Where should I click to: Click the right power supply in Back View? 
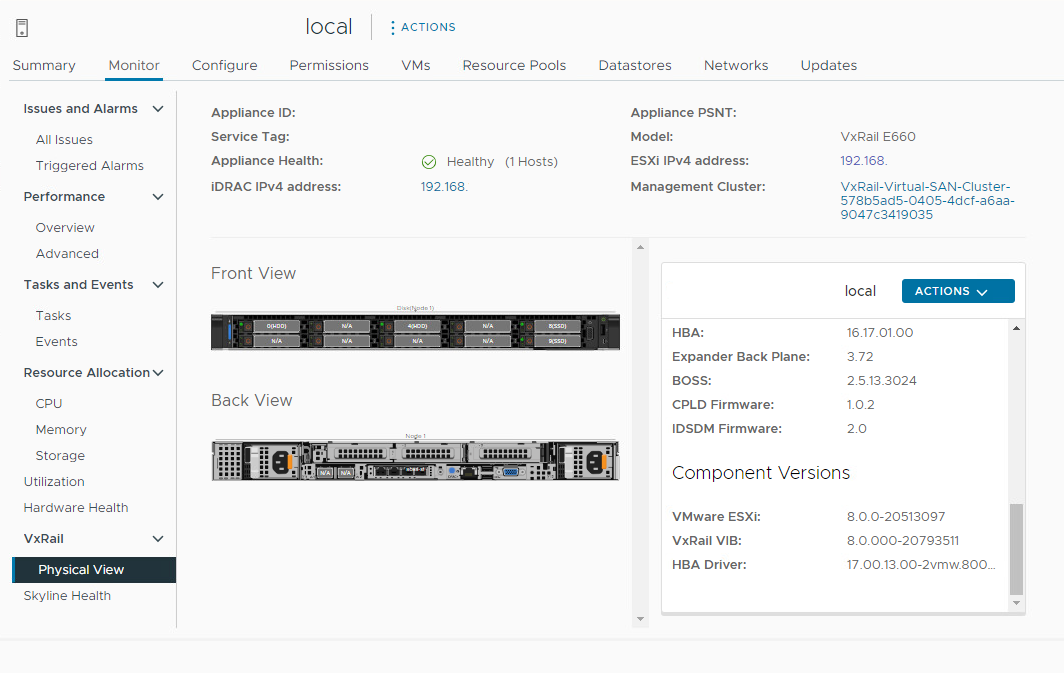[x=585, y=461]
